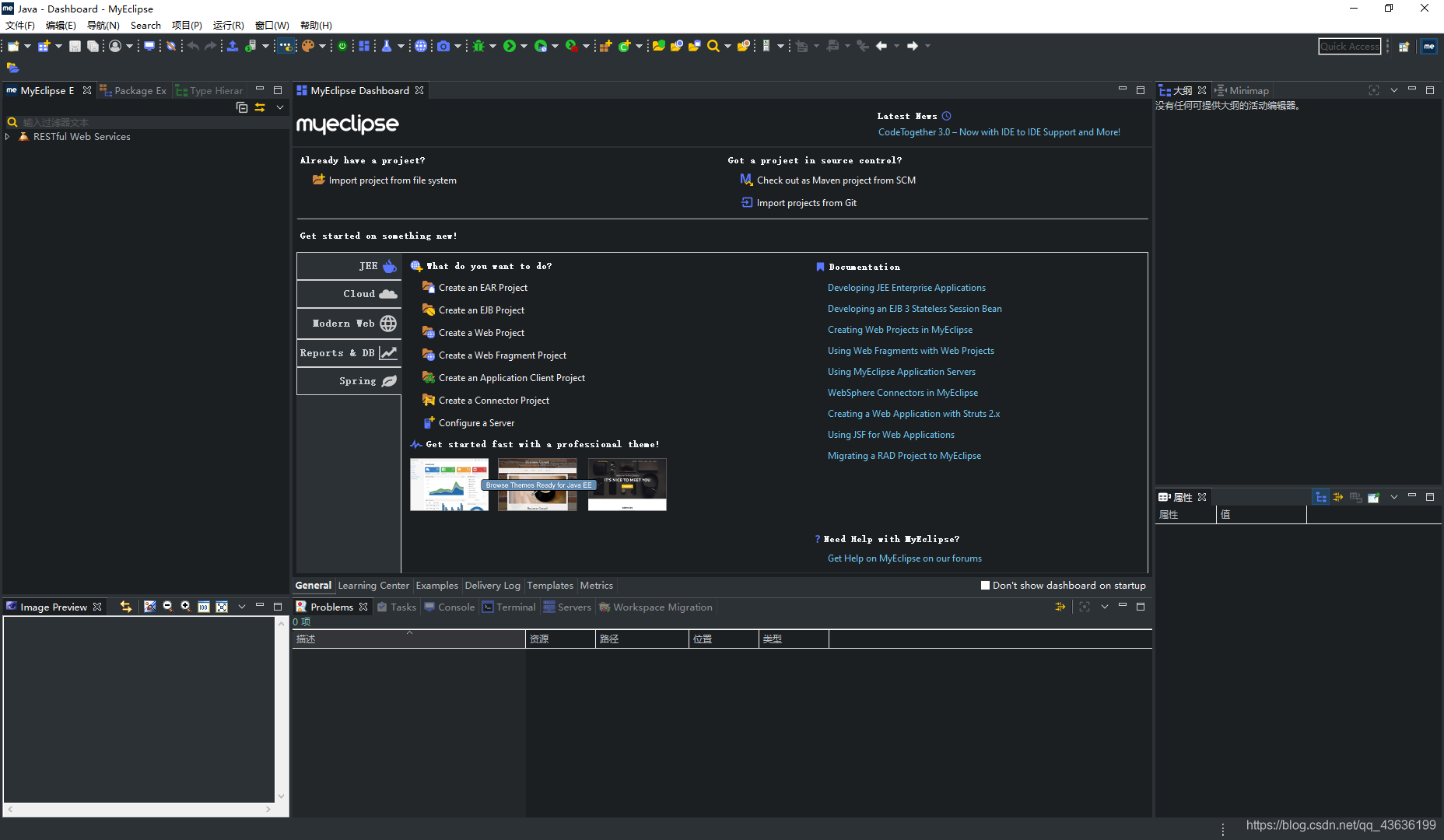
Task: Click the dark 'Nice to meet you' theme thumbnail
Action: (x=627, y=485)
